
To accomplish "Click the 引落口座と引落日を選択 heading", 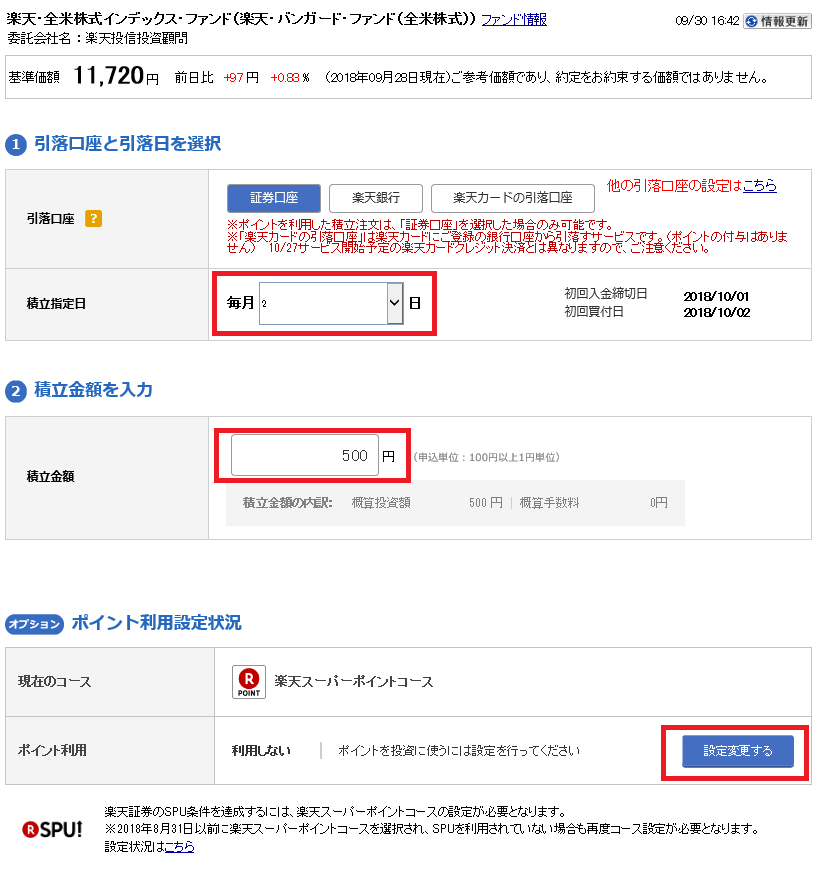I will coord(128,143).
